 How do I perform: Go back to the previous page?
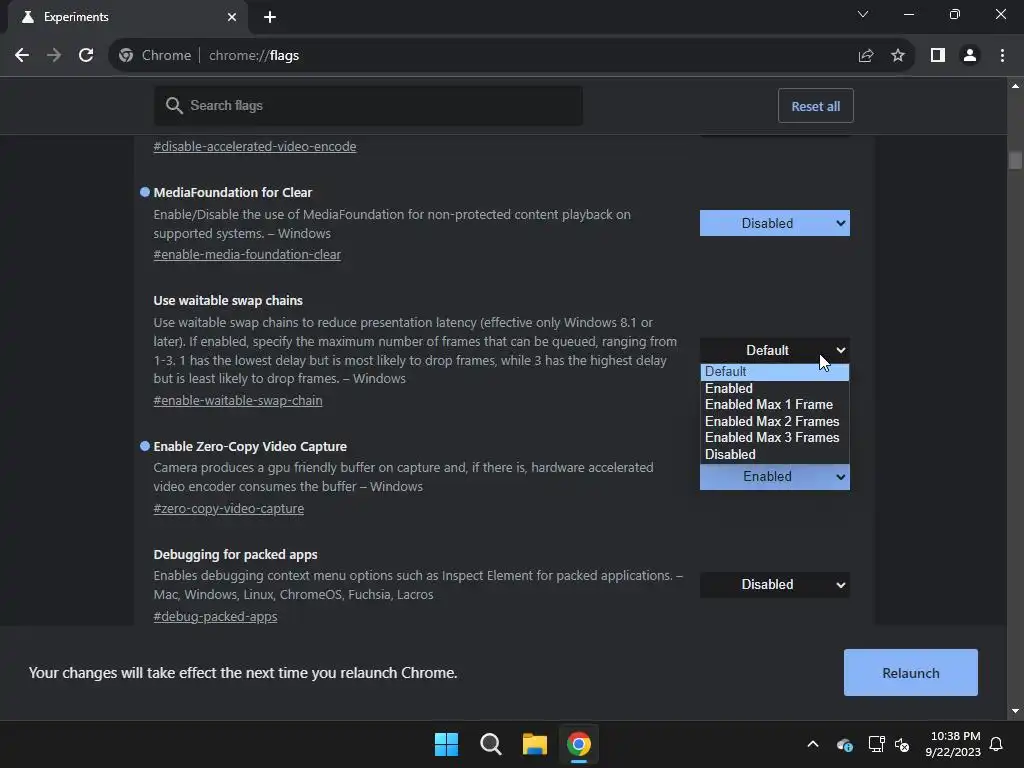22,56
